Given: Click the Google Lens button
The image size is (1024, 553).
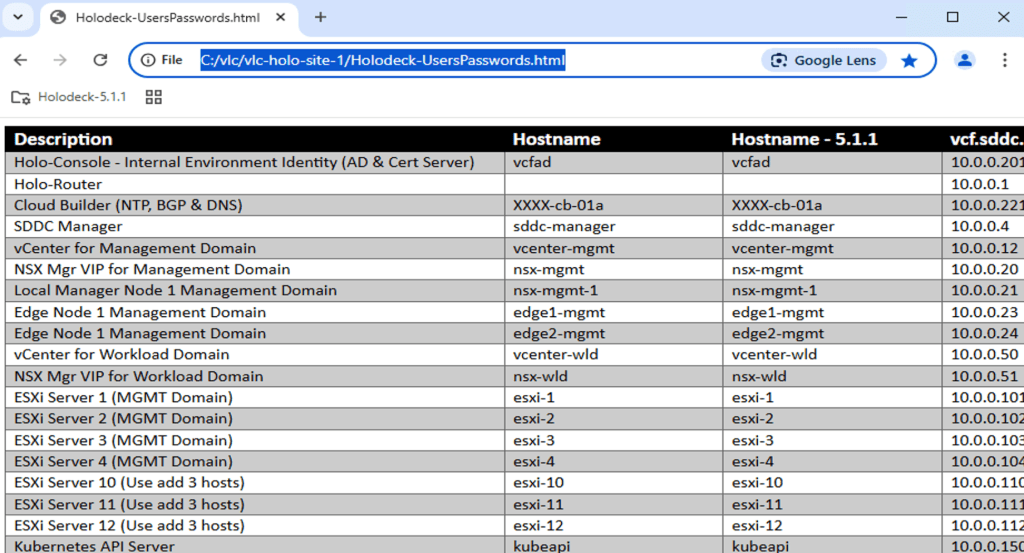Looking at the screenshot, I should click(x=824, y=60).
